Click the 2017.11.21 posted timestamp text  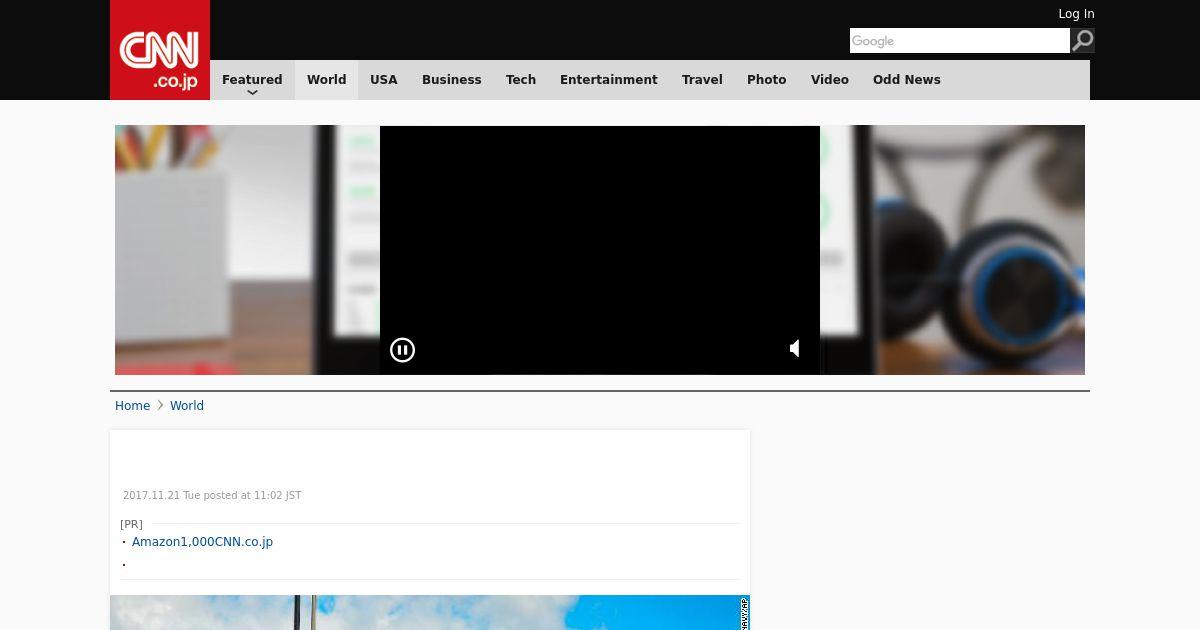pos(212,496)
